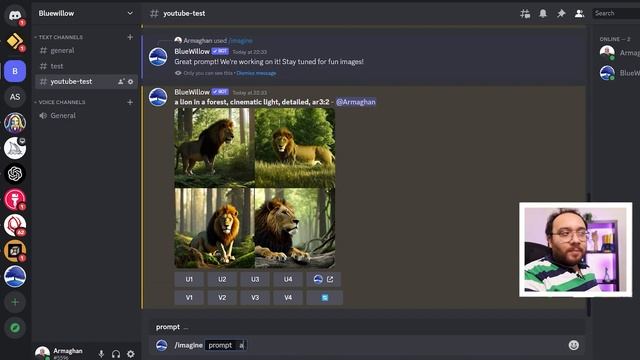Join the General voice channel

coord(86,116)
